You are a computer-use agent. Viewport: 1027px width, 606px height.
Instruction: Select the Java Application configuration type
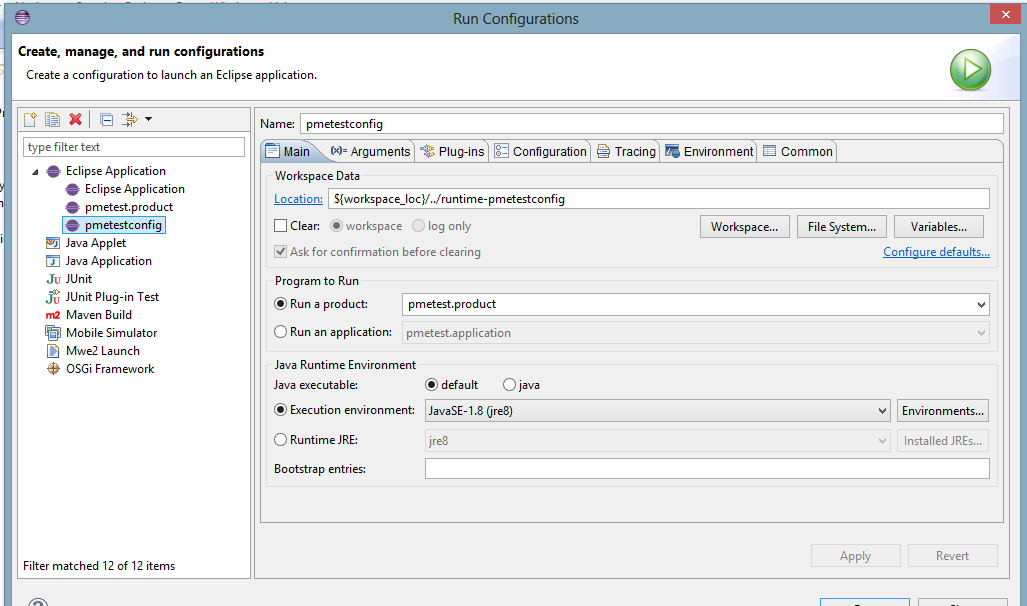click(x=108, y=261)
